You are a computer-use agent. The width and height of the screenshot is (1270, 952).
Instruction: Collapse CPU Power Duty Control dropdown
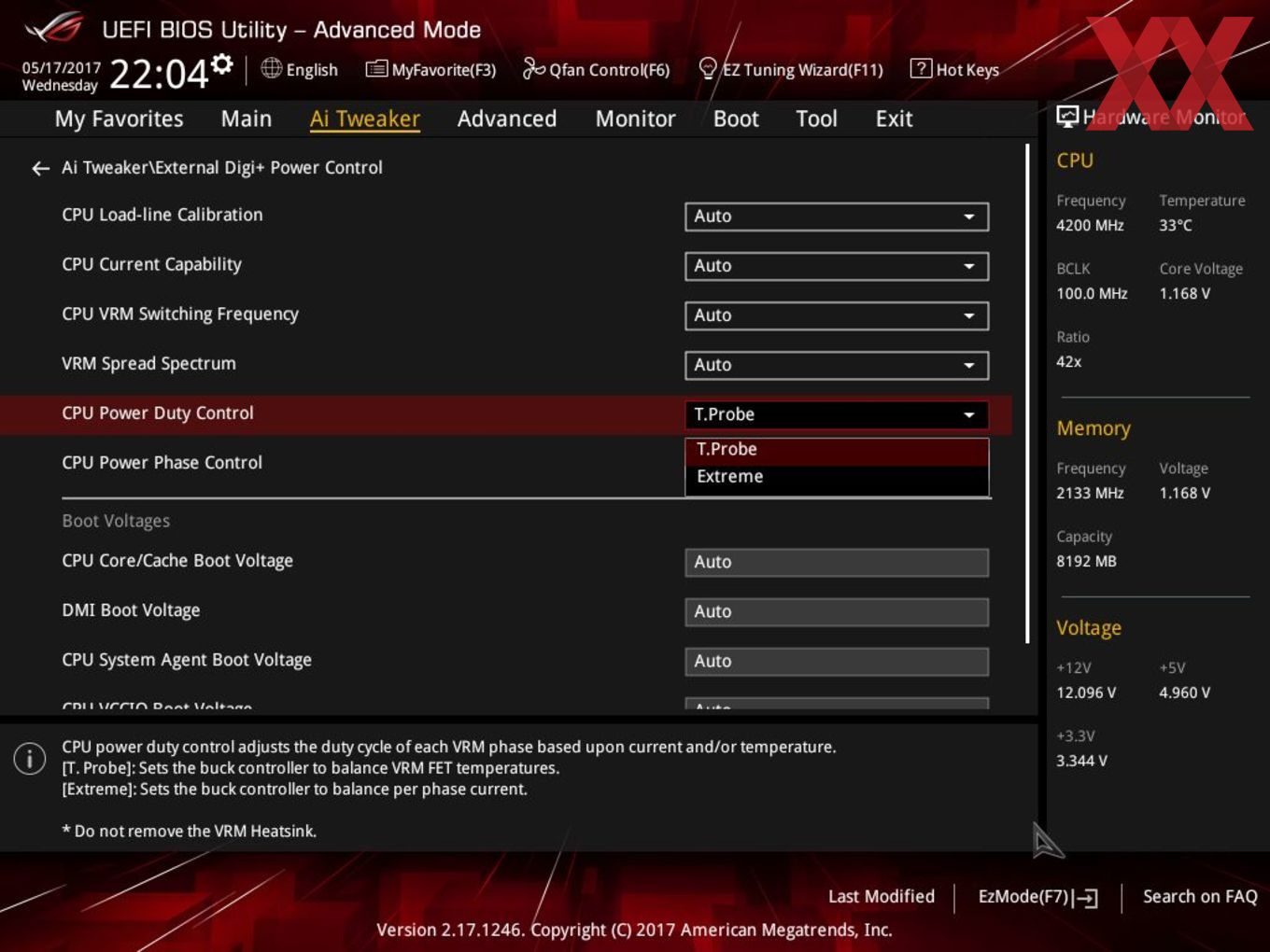coord(837,414)
